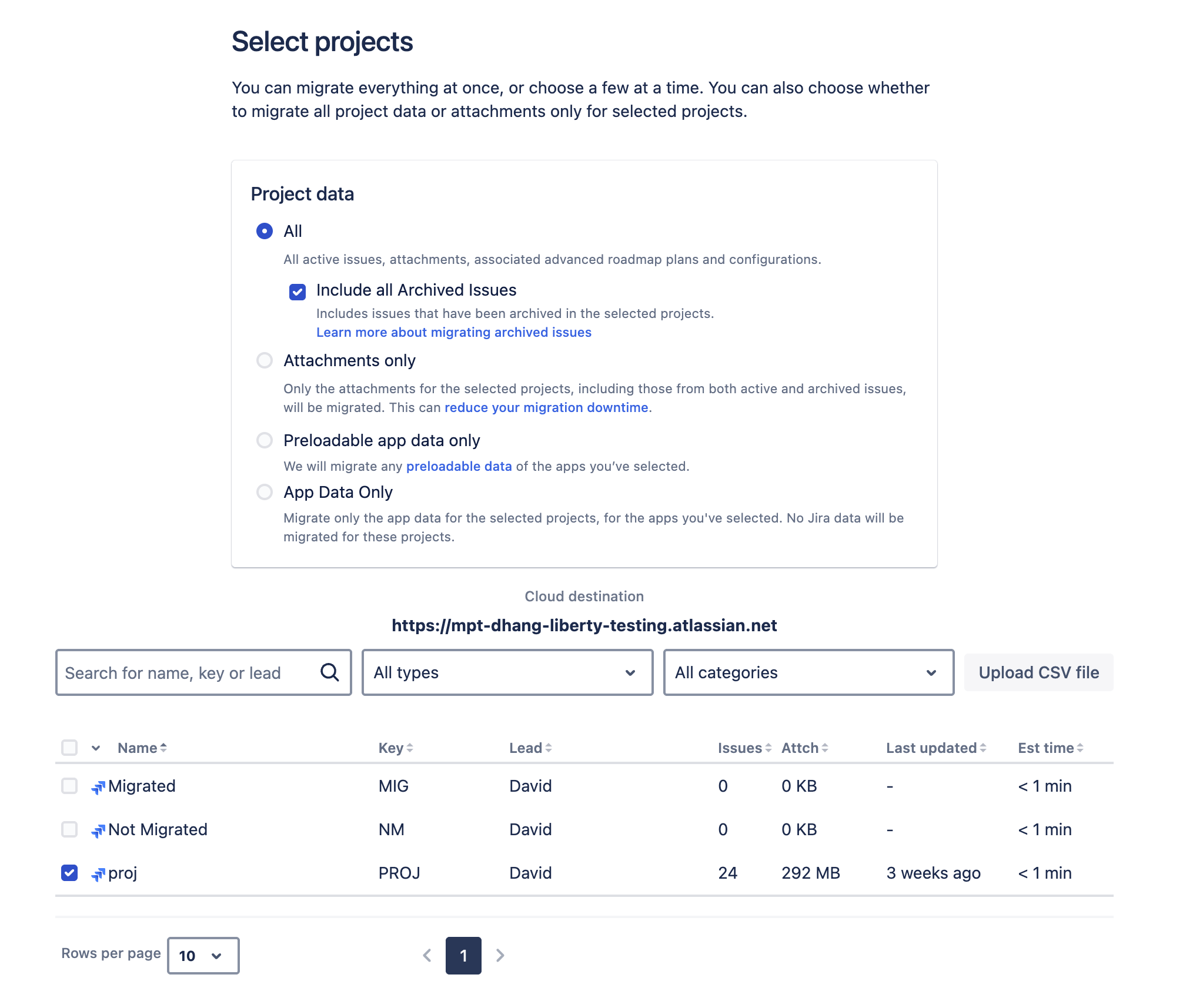The height and width of the screenshot is (1008, 1193).
Task: Toggle the select-all checkbox in table header
Action: click(x=69, y=747)
